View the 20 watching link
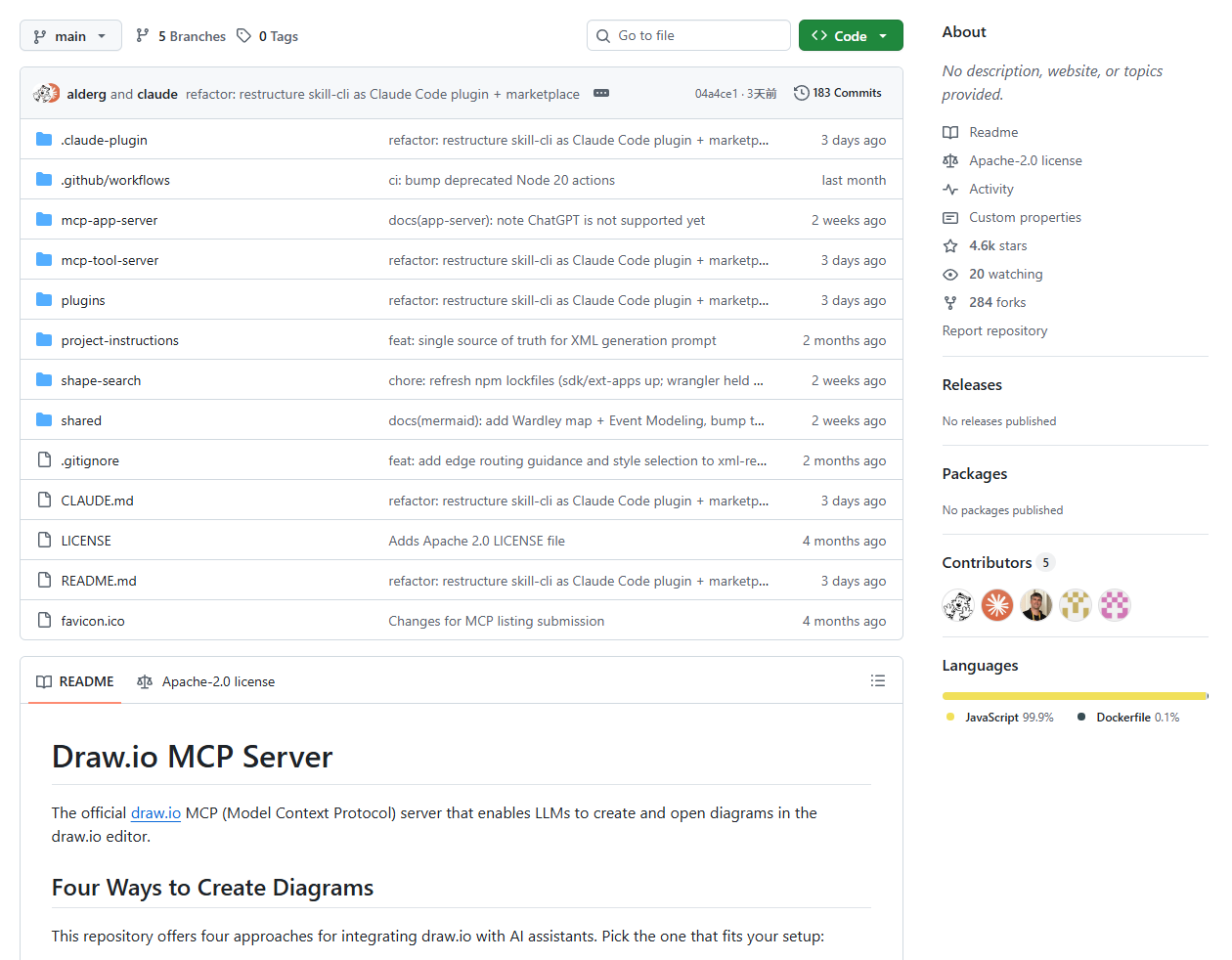Viewport: 1232px width, 960px height. 1005,274
